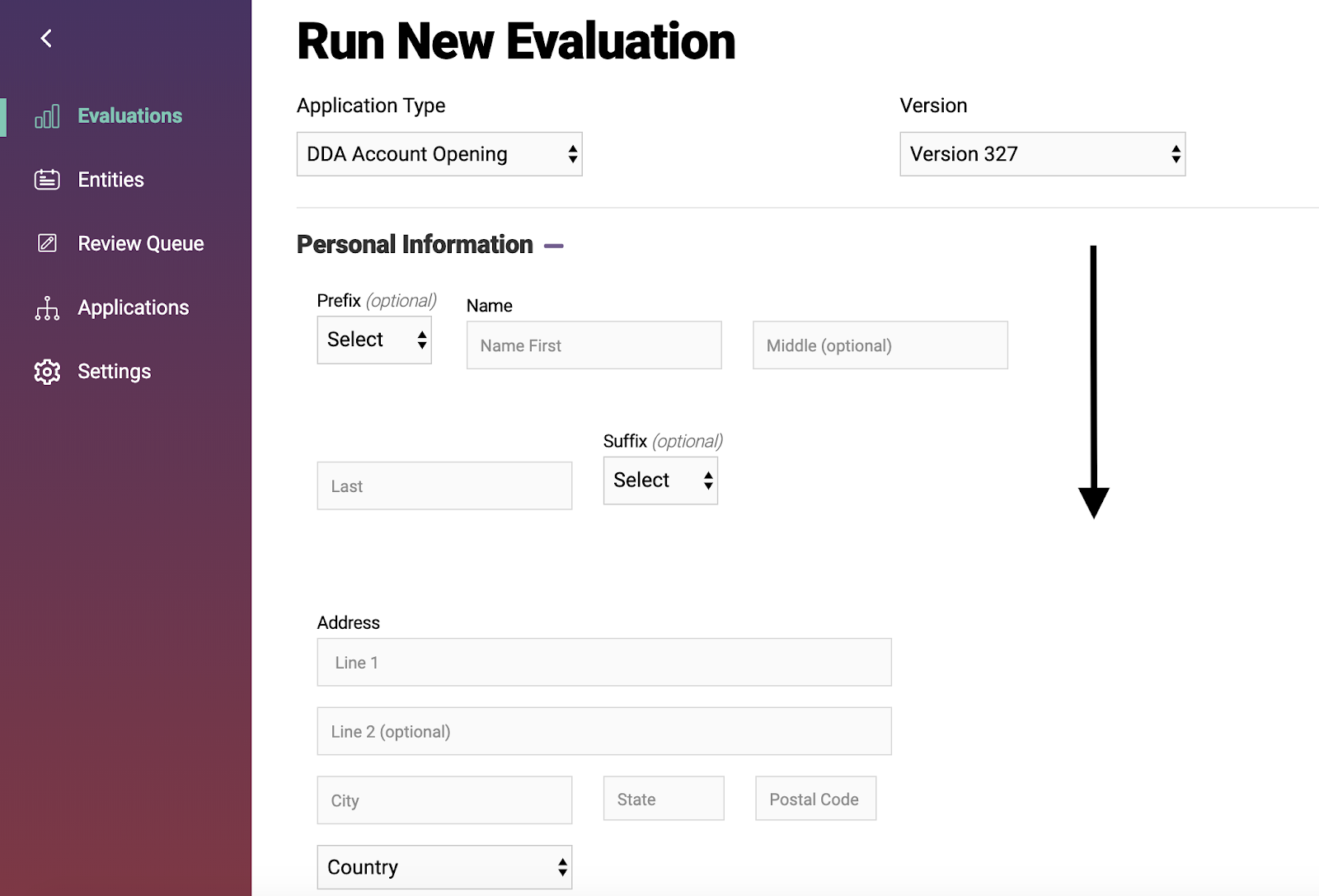Open Settings from the sidebar

114,372
